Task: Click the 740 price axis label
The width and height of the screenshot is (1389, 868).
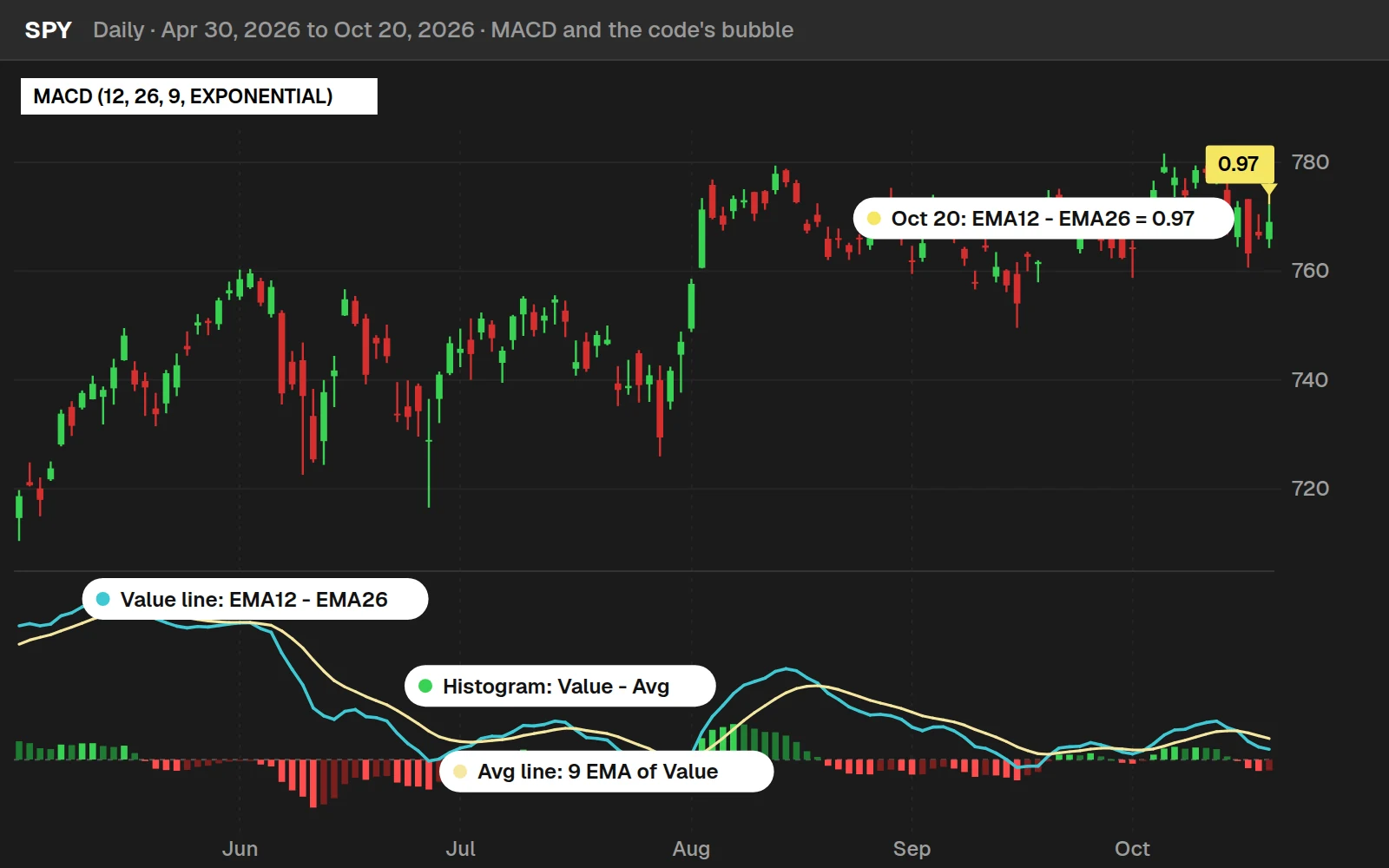Action: 1310,379
